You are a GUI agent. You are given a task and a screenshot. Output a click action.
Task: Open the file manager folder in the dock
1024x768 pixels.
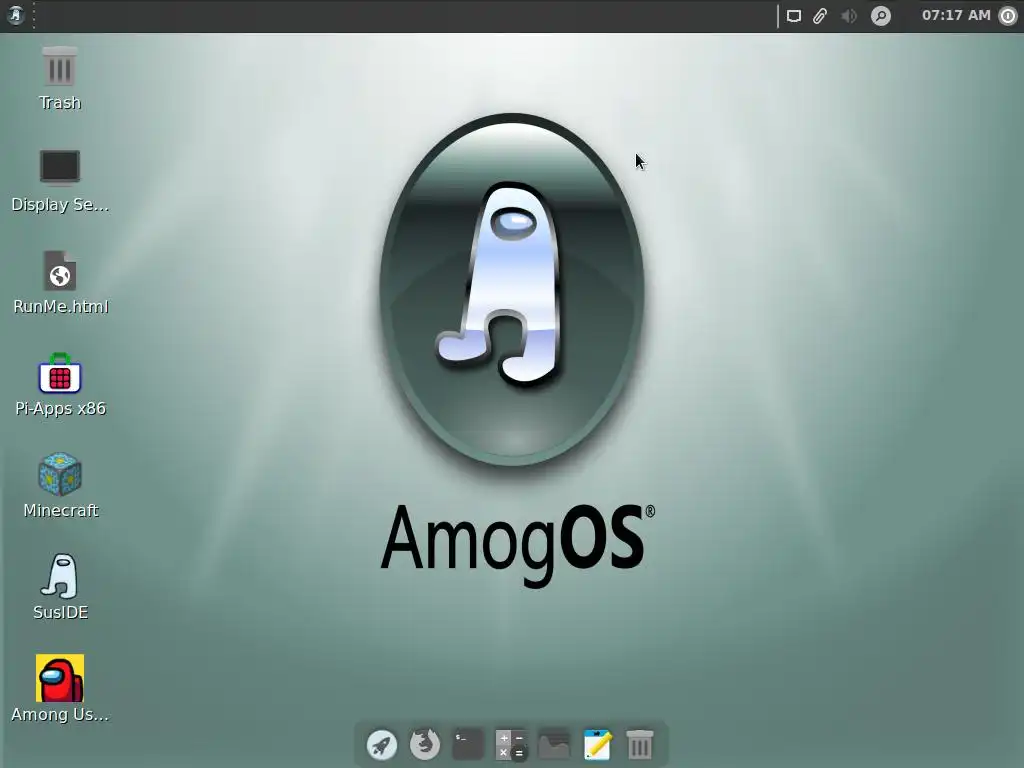(554, 744)
